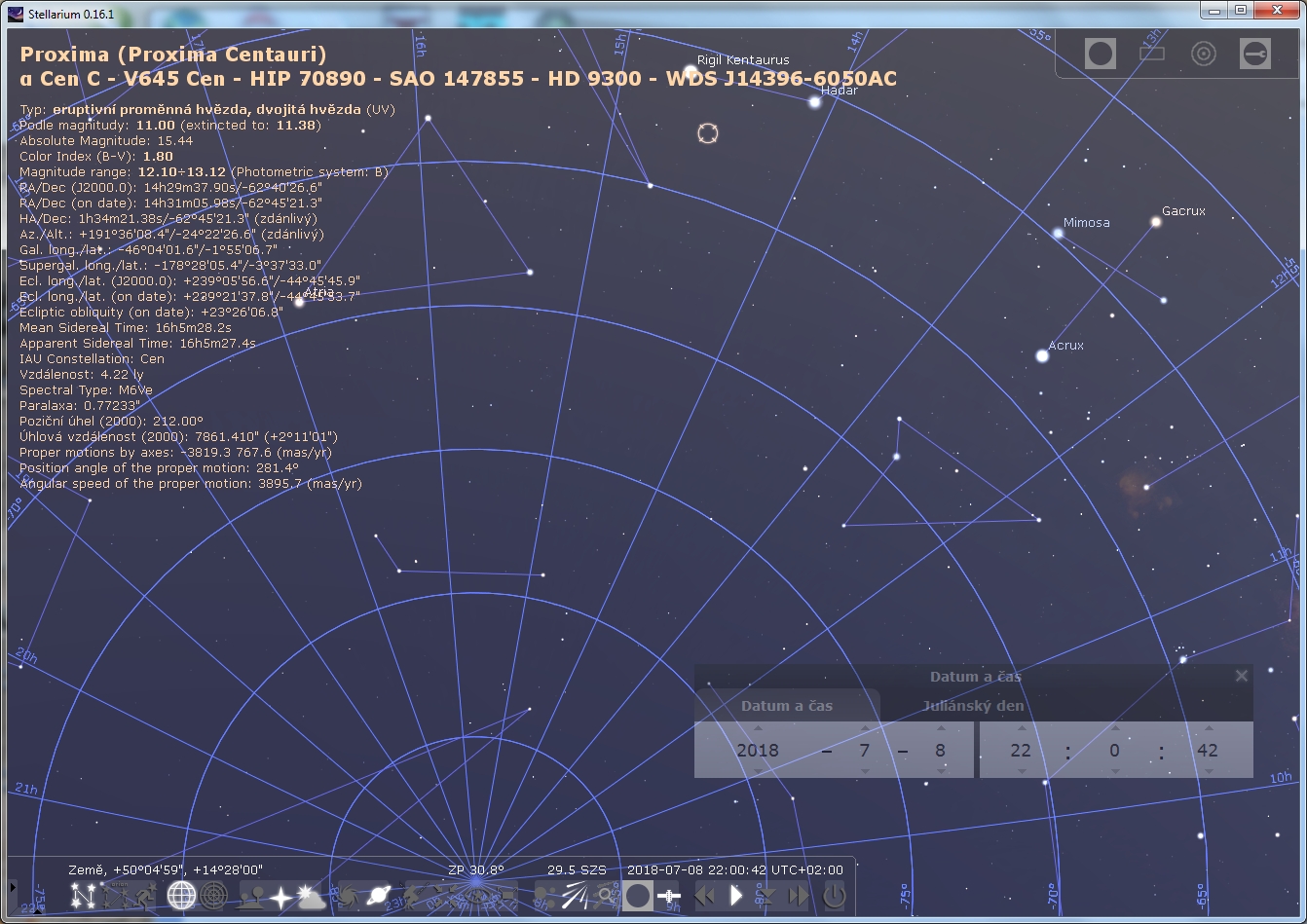
Task: Toggle planet labels Saturn icon
Action: [x=380, y=896]
